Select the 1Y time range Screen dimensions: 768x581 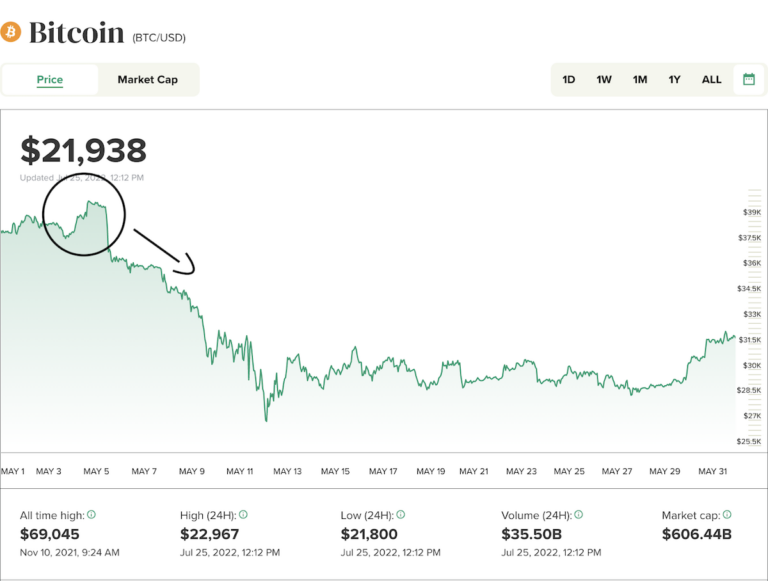pos(675,80)
